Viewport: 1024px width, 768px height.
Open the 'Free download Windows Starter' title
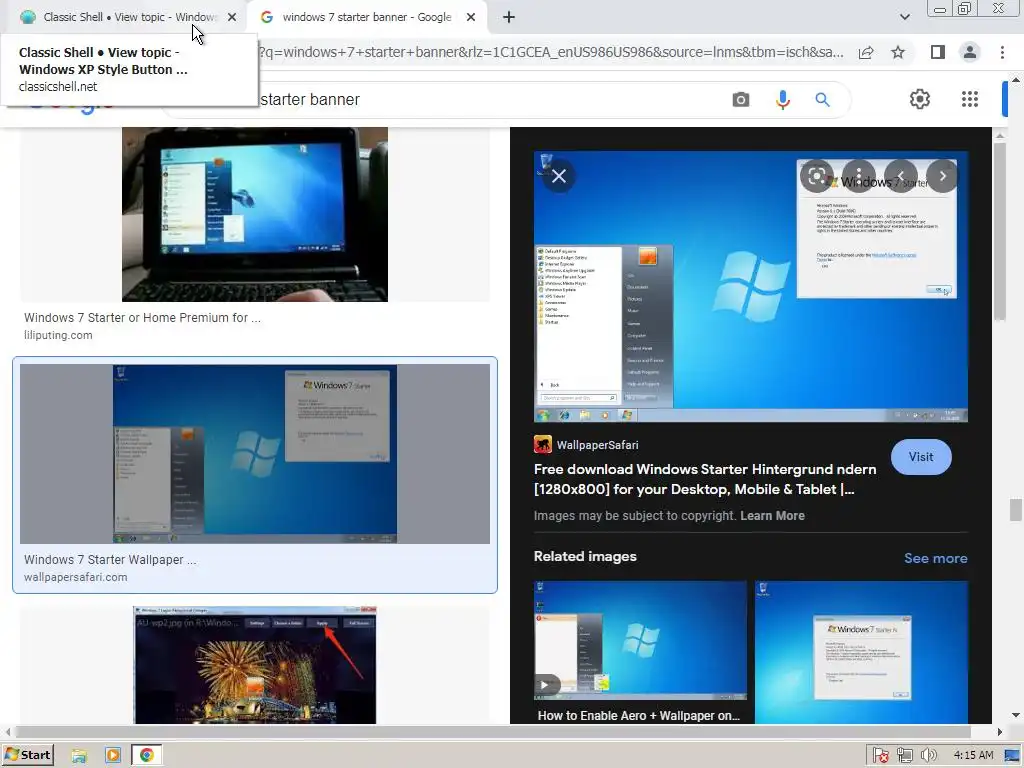pos(705,479)
